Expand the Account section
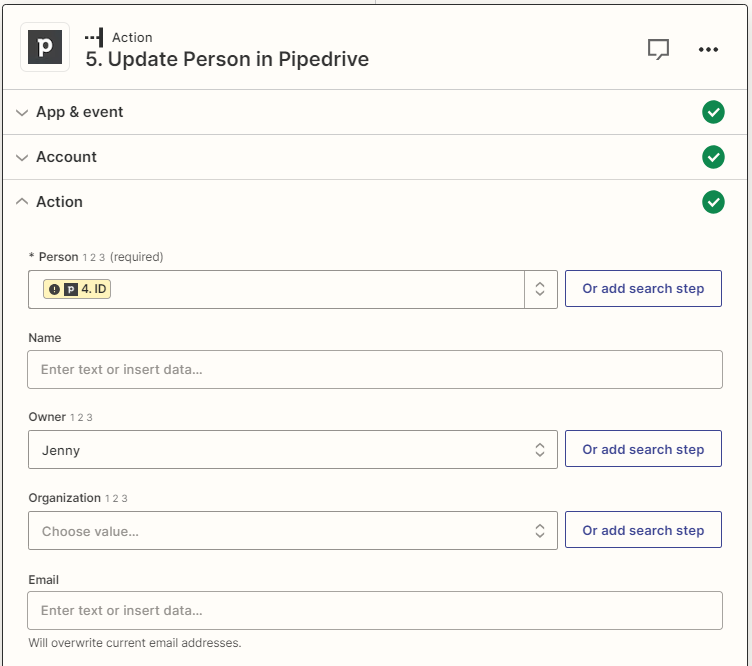 coord(66,157)
